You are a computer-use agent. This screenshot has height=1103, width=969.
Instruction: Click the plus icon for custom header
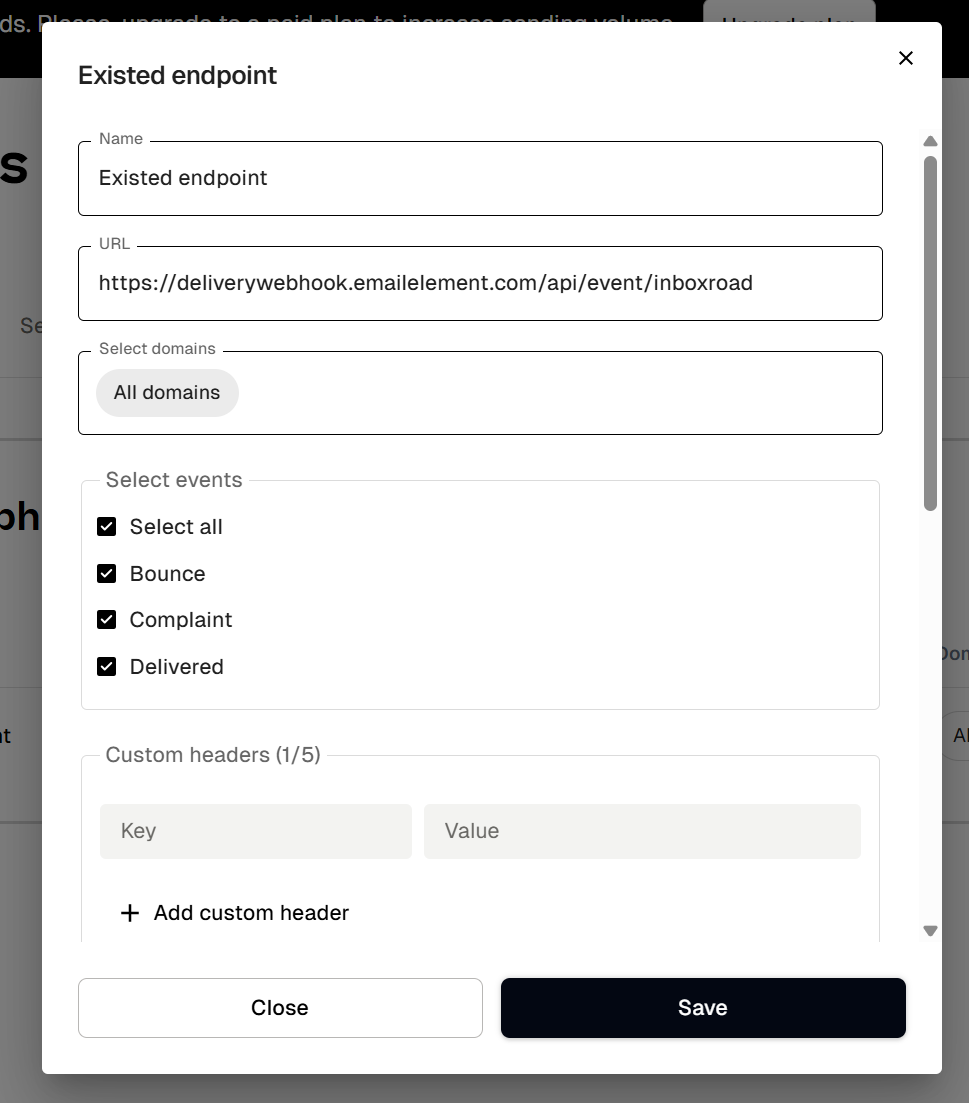(x=130, y=913)
